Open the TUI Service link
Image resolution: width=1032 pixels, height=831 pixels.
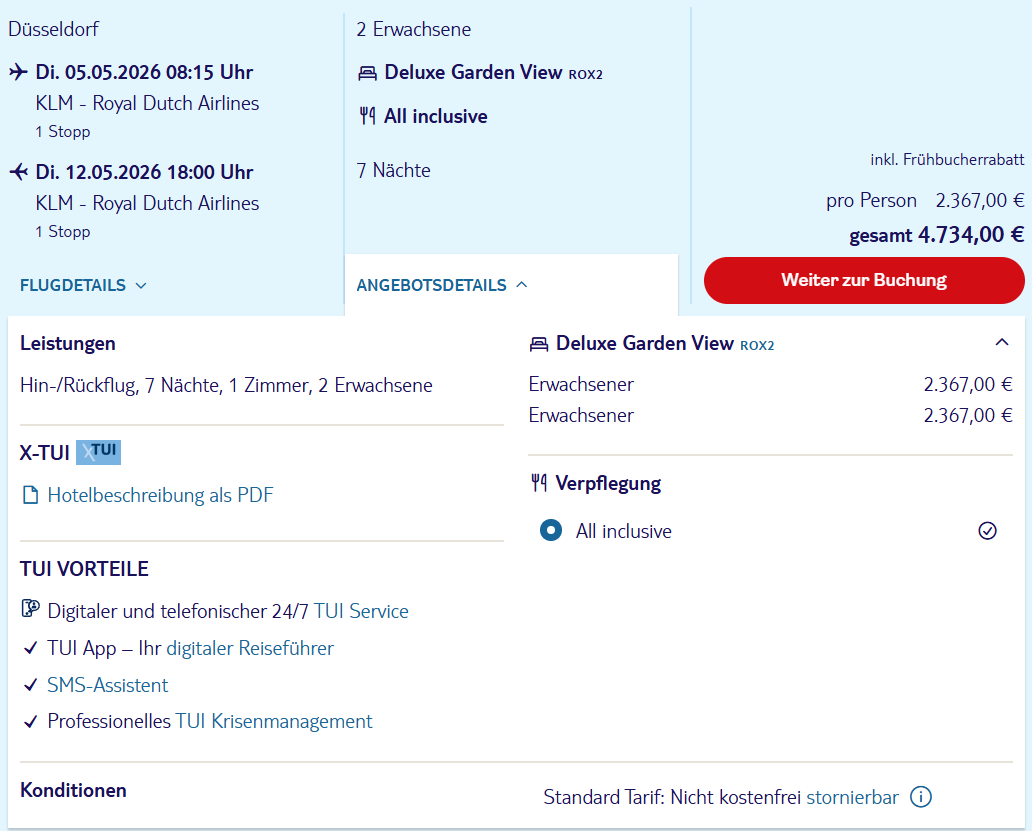point(361,611)
